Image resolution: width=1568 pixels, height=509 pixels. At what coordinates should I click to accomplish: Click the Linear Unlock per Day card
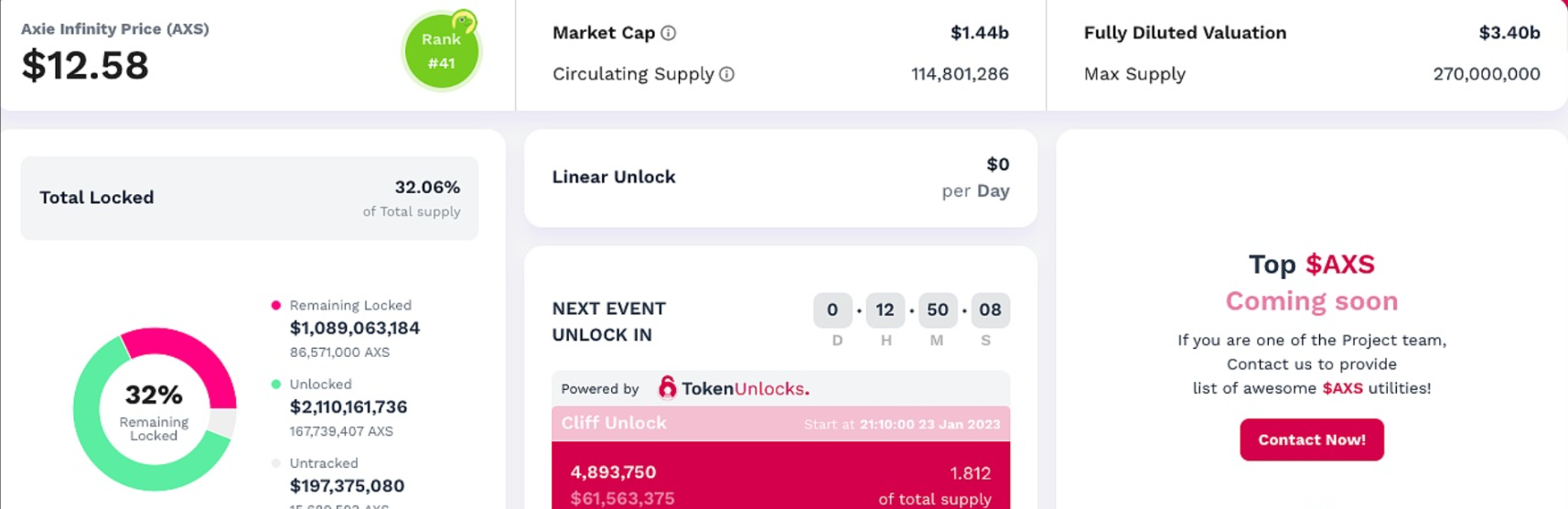point(780,178)
